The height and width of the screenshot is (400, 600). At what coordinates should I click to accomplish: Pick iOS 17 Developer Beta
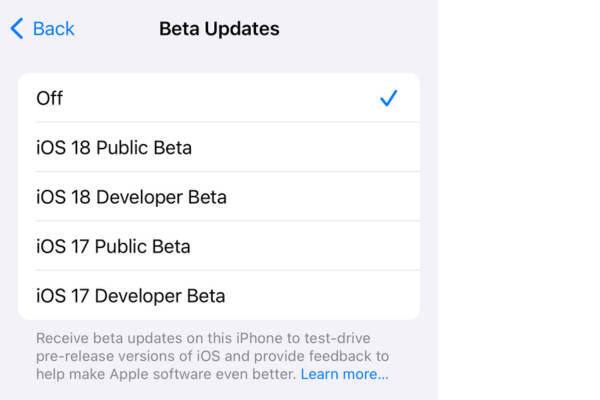[x=130, y=296]
